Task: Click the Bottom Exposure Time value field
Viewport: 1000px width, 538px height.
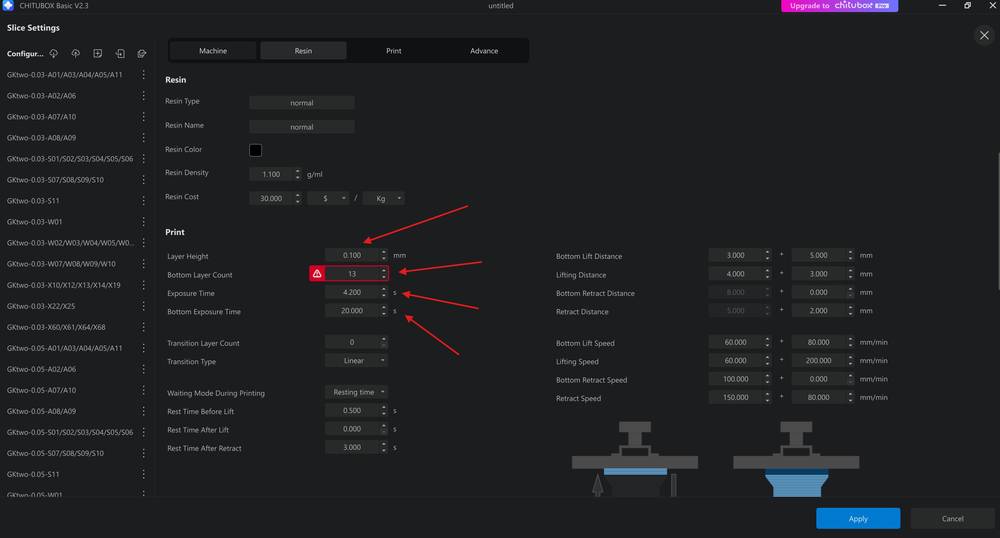Action: click(x=352, y=310)
